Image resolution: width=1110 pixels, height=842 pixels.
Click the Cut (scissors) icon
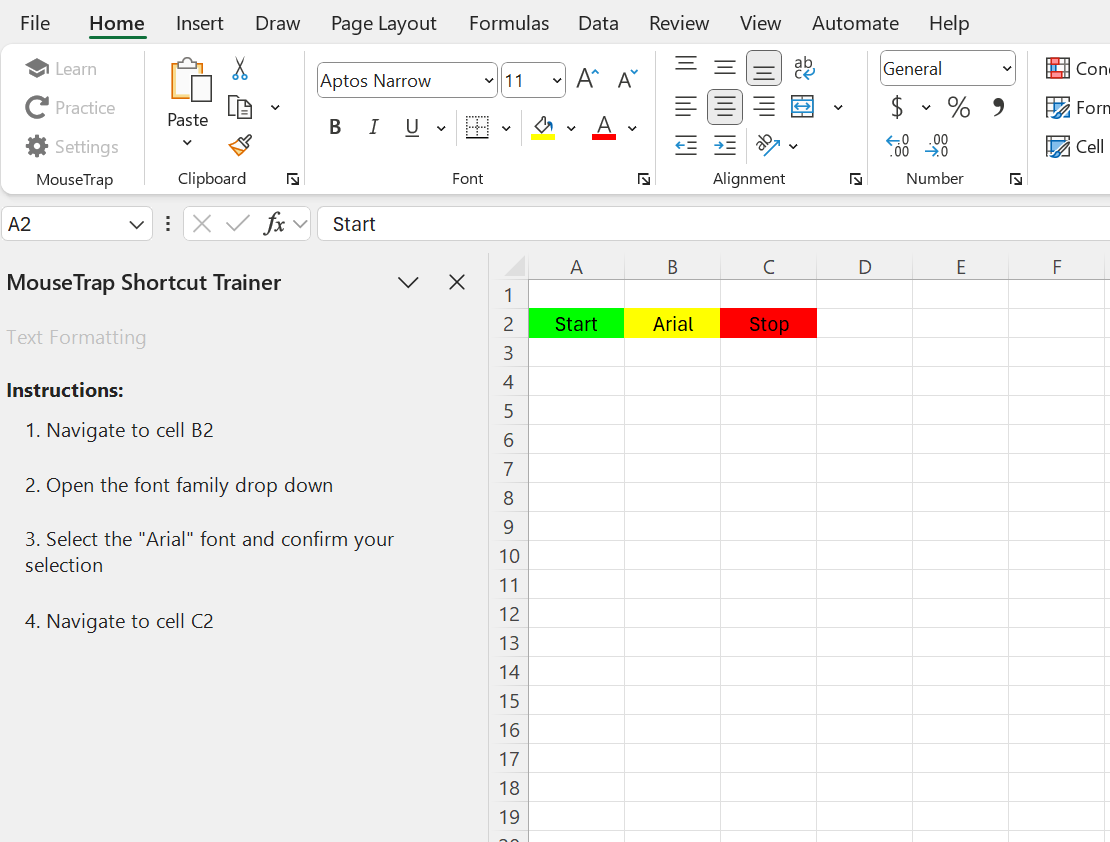pos(239,68)
